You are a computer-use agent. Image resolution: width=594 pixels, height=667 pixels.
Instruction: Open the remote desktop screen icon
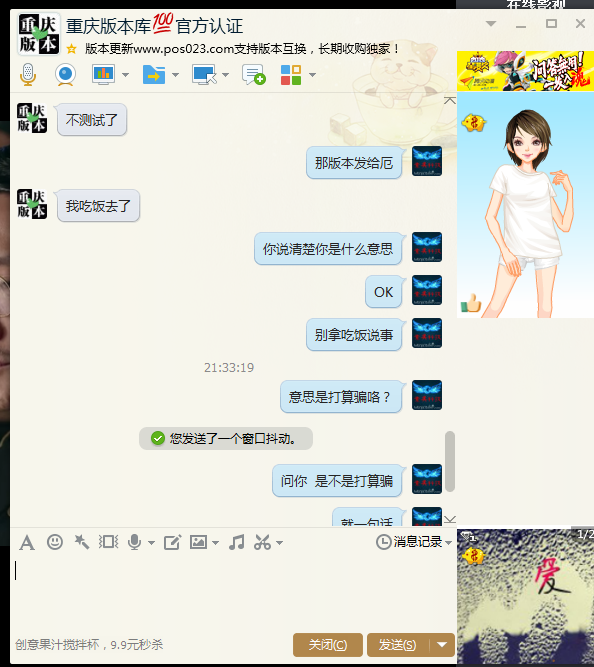[204, 75]
